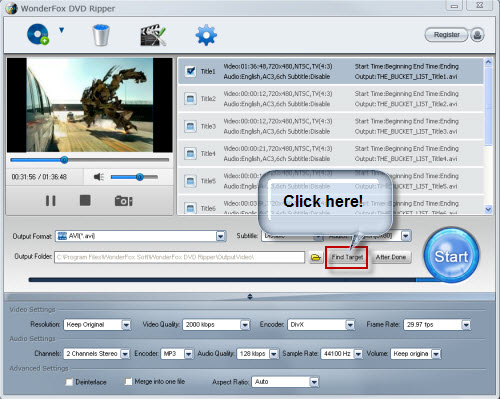Select the THE_BUCKET_LIST_Title3.avi output row

(331, 126)
